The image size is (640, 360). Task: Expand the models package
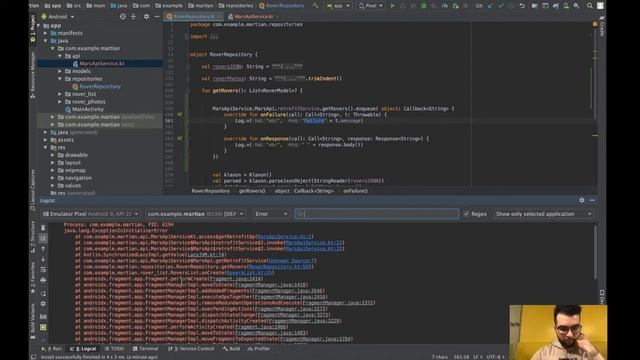click(60, 71)
